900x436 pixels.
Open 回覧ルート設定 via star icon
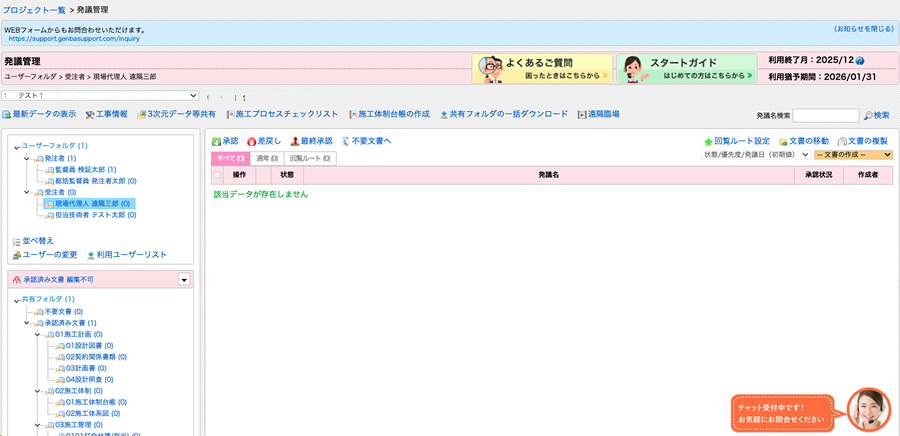tap(709, 142)
